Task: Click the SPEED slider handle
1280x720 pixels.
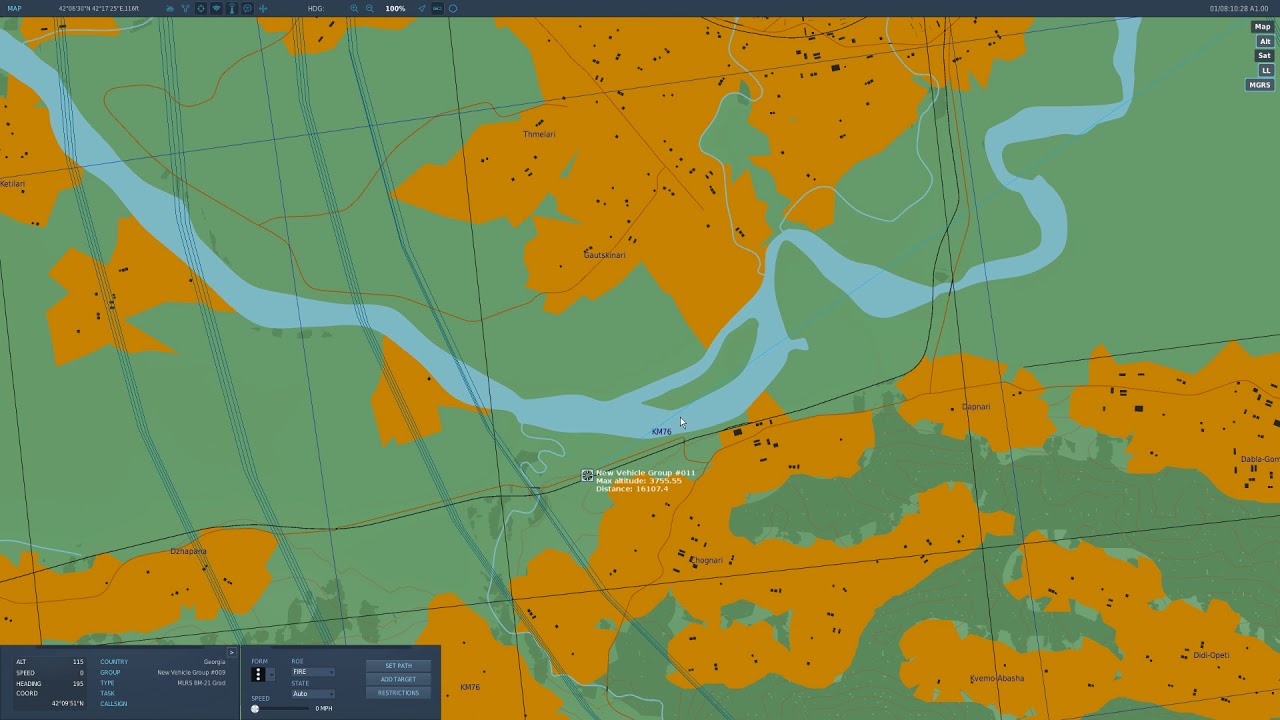Action: [x=255, y=709]
